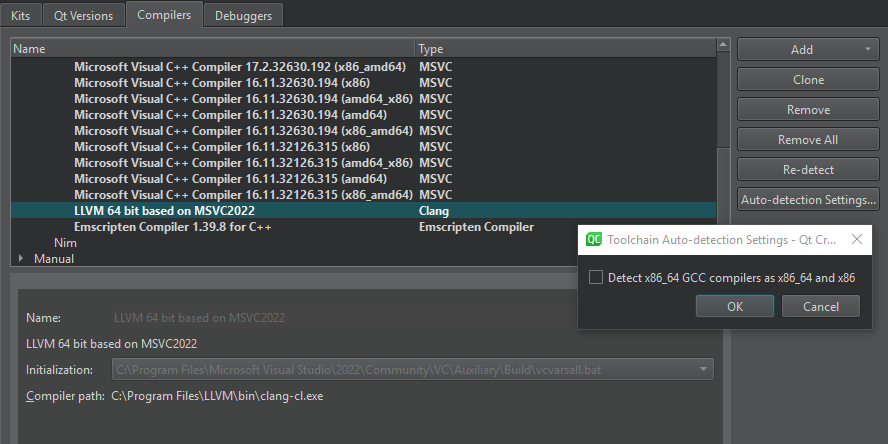888x444 pixels.
Task: Click the Emscripten Compiler type cell
Action: [x=476, y=227]
